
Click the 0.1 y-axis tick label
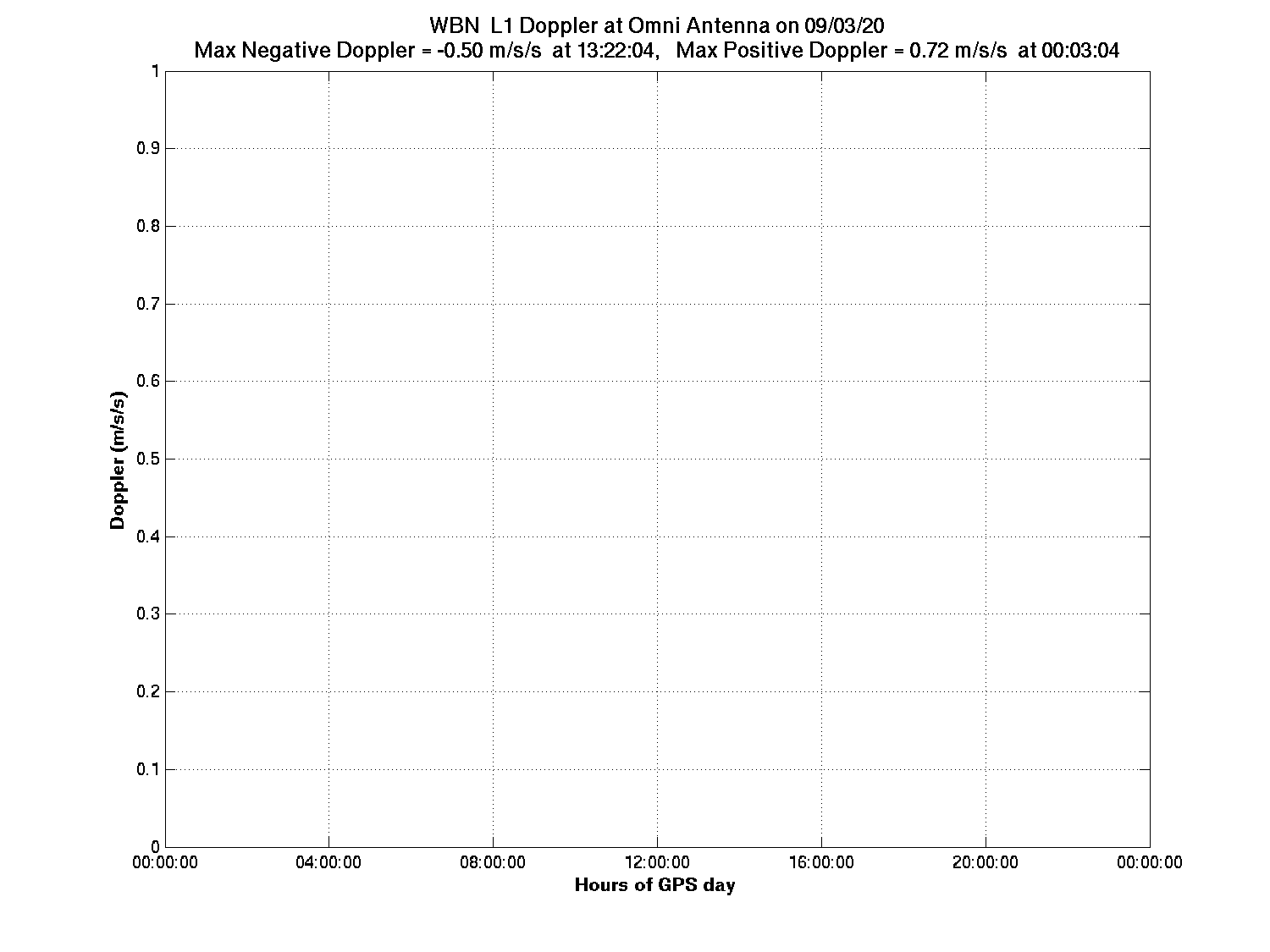click(x=147, y=770)
